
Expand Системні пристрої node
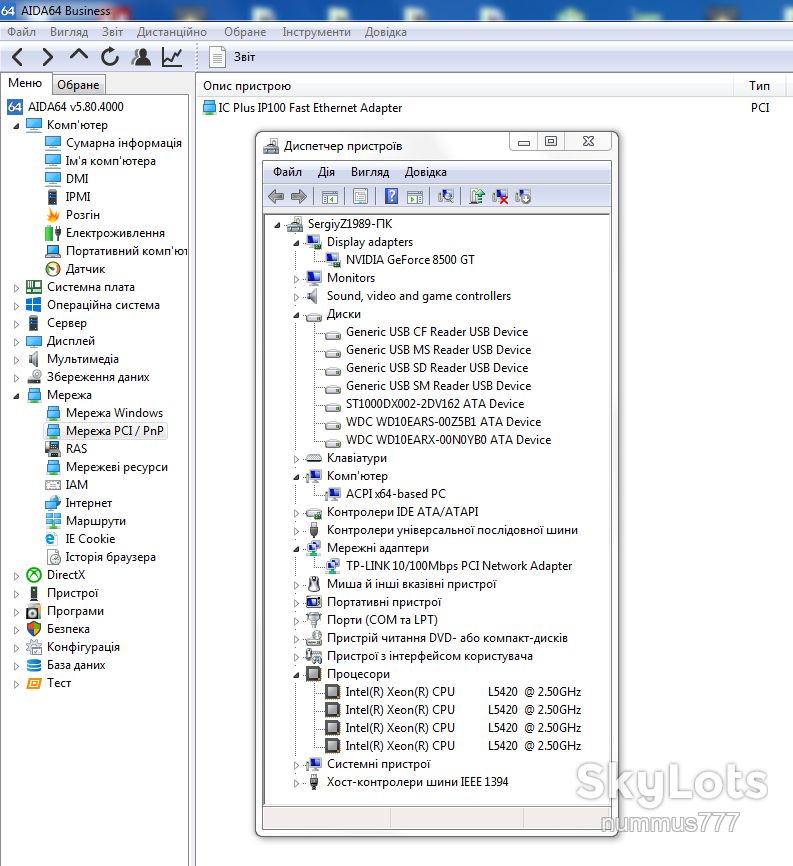pyautogui.click(x=297, y=765)
